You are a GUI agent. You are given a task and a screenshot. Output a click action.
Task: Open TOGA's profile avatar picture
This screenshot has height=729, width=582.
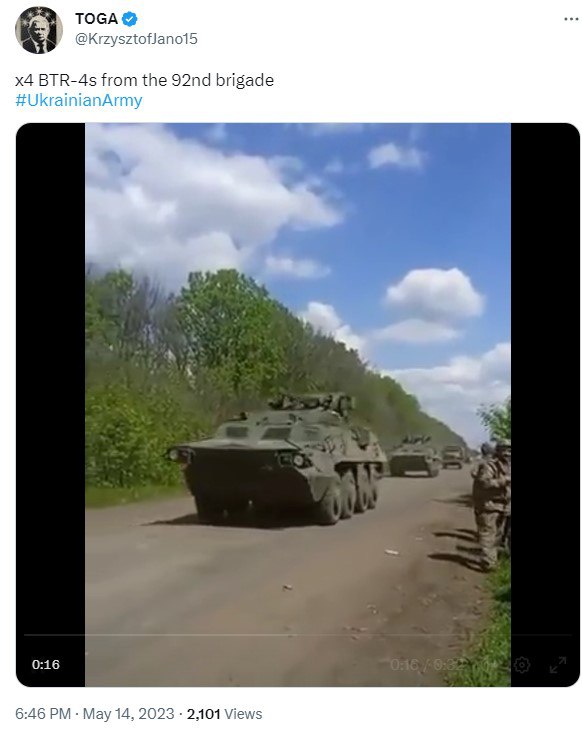click(x=39, y=29)
